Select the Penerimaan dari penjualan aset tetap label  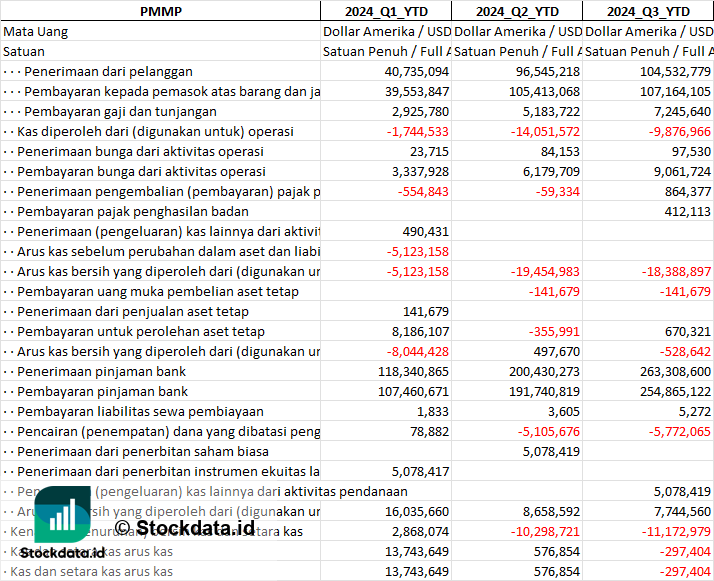pos(133,311)
